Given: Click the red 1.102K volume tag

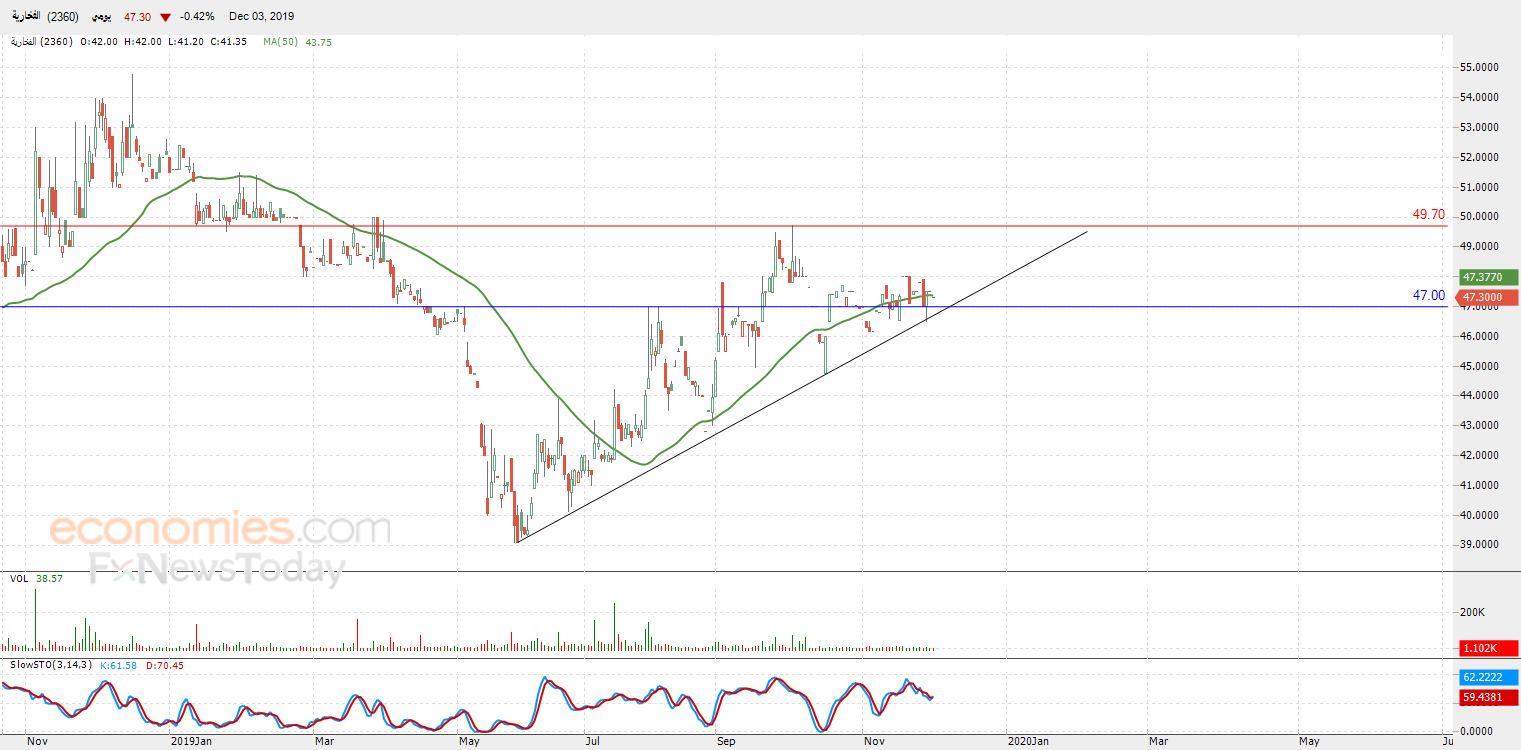Looking at the screenshot, I should click(x=1486, y=647).
